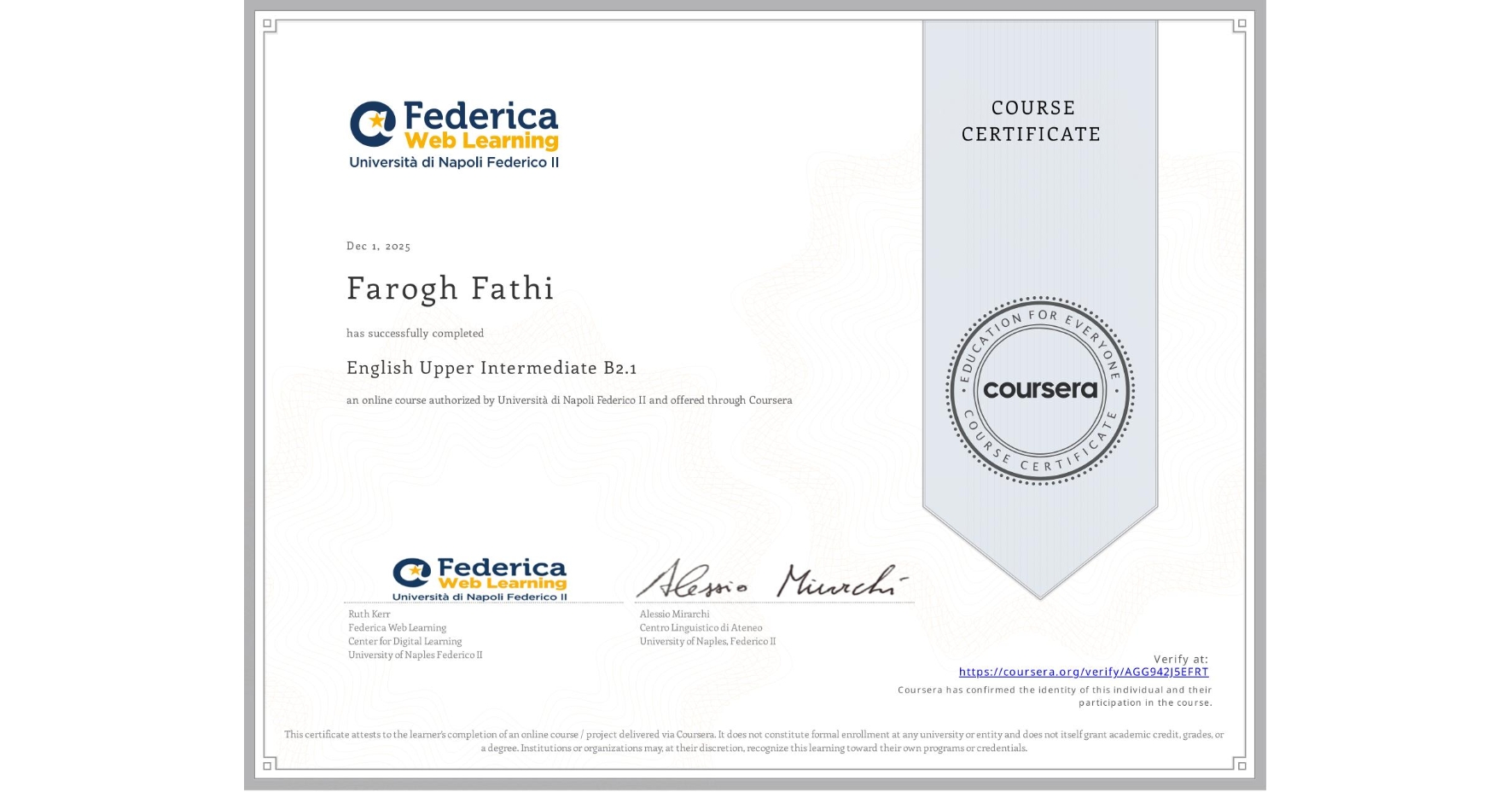This screenshot has height=792, width=1512.
Task: Click 'has successfully completed' text
Action: coord(415,333)
